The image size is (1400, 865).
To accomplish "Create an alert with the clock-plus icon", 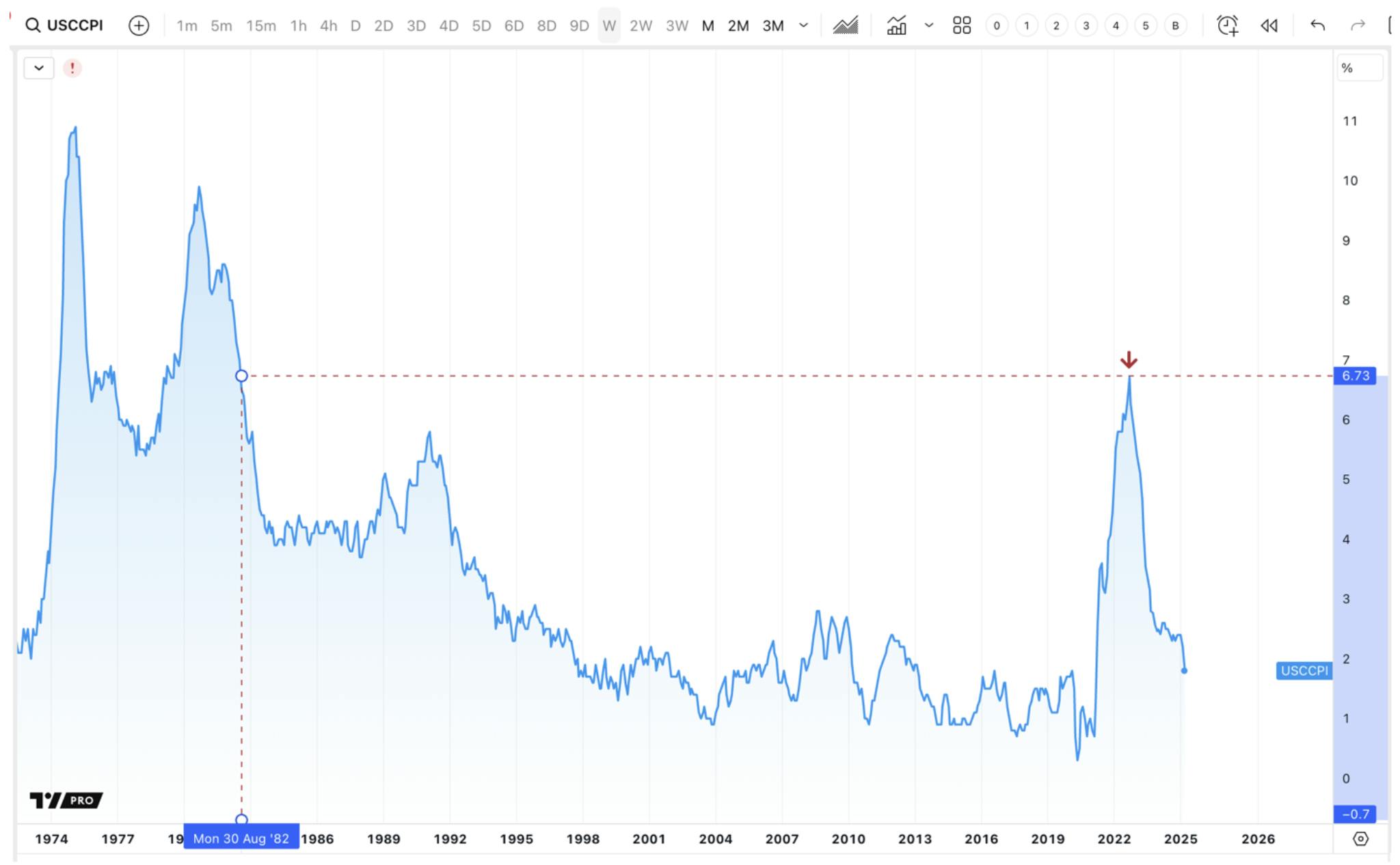I will pyautogui.click(x=1226, y=25).
